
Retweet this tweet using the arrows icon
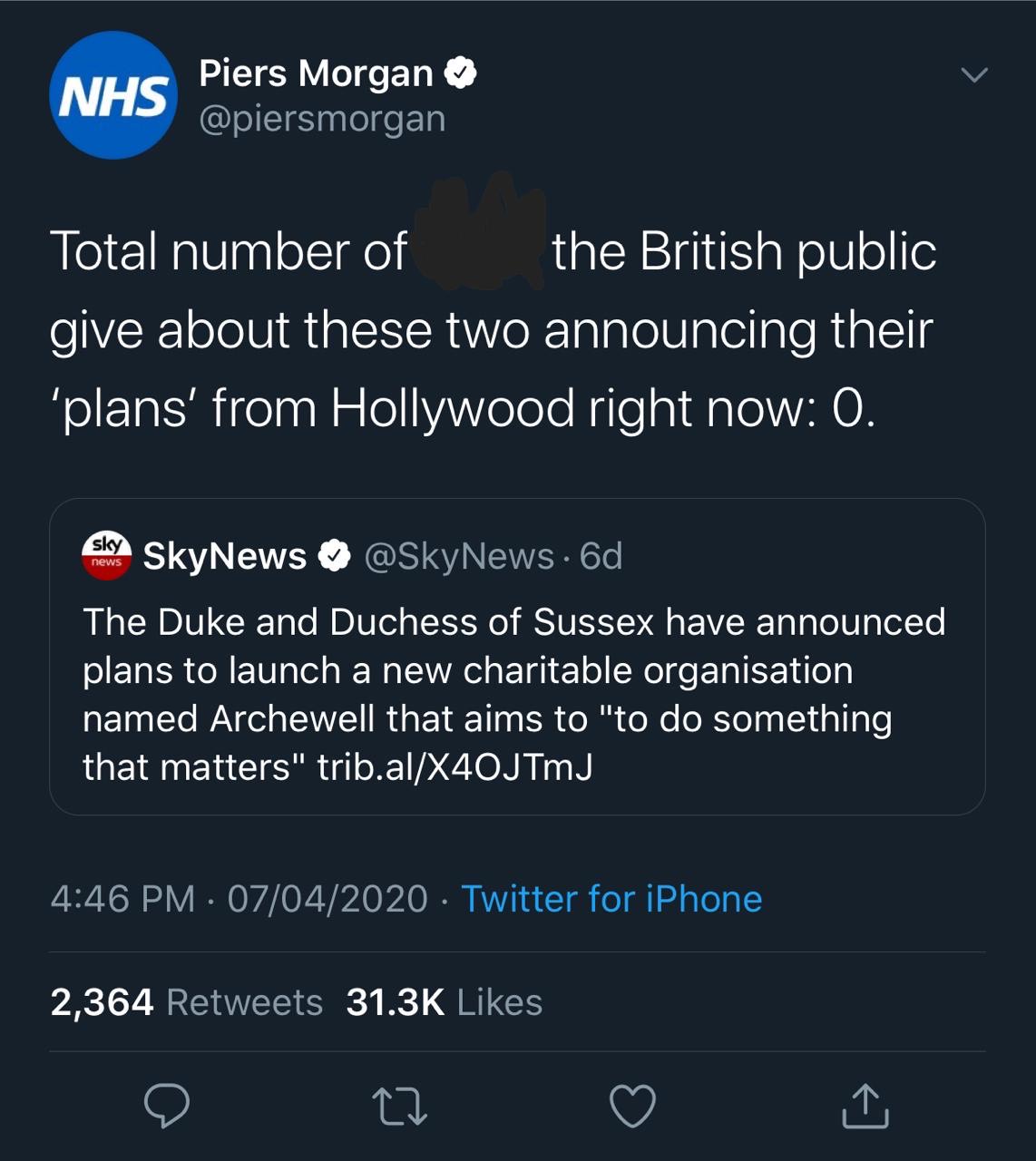point(399,1107)
